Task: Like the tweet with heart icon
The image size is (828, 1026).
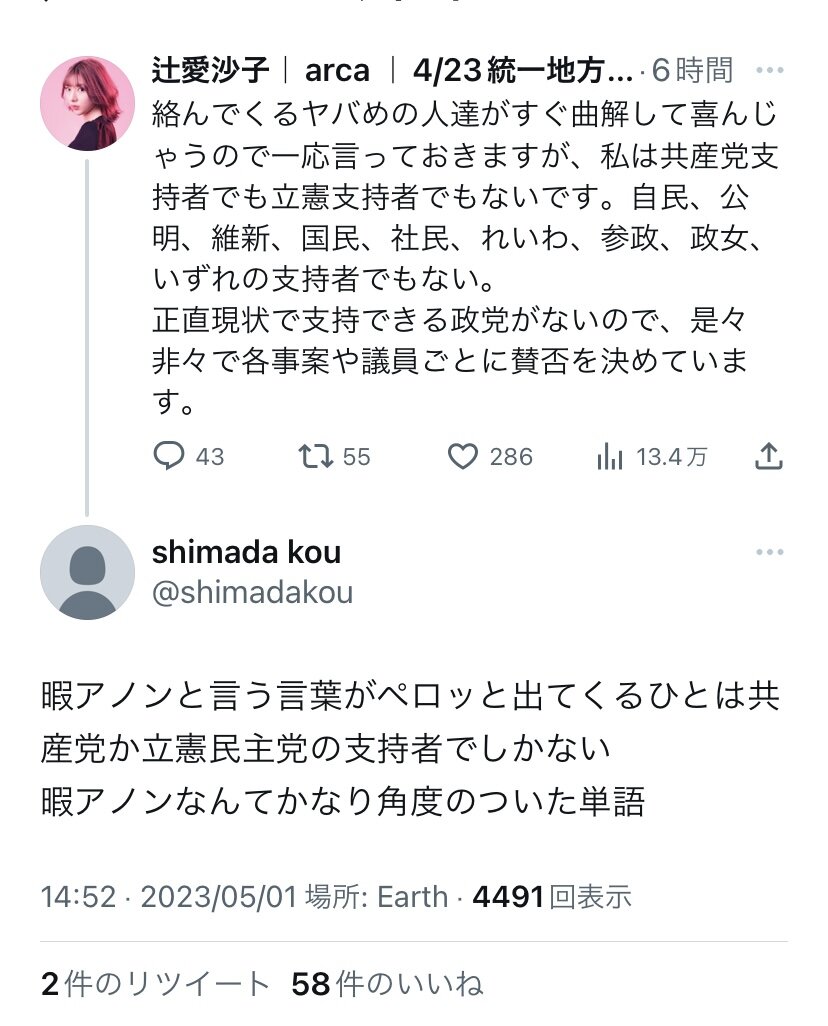Action: pos(462,457)
